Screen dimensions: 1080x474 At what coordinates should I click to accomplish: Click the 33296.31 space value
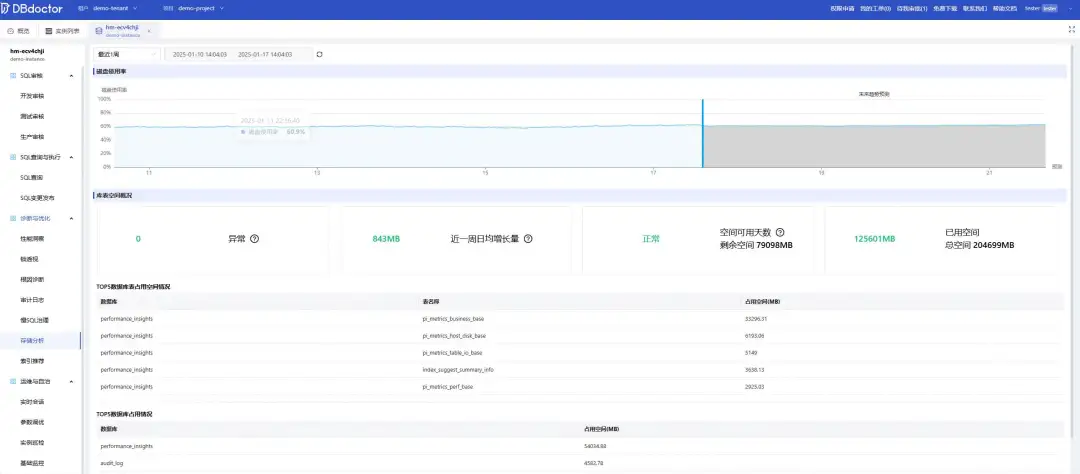[x=756, y=319]
